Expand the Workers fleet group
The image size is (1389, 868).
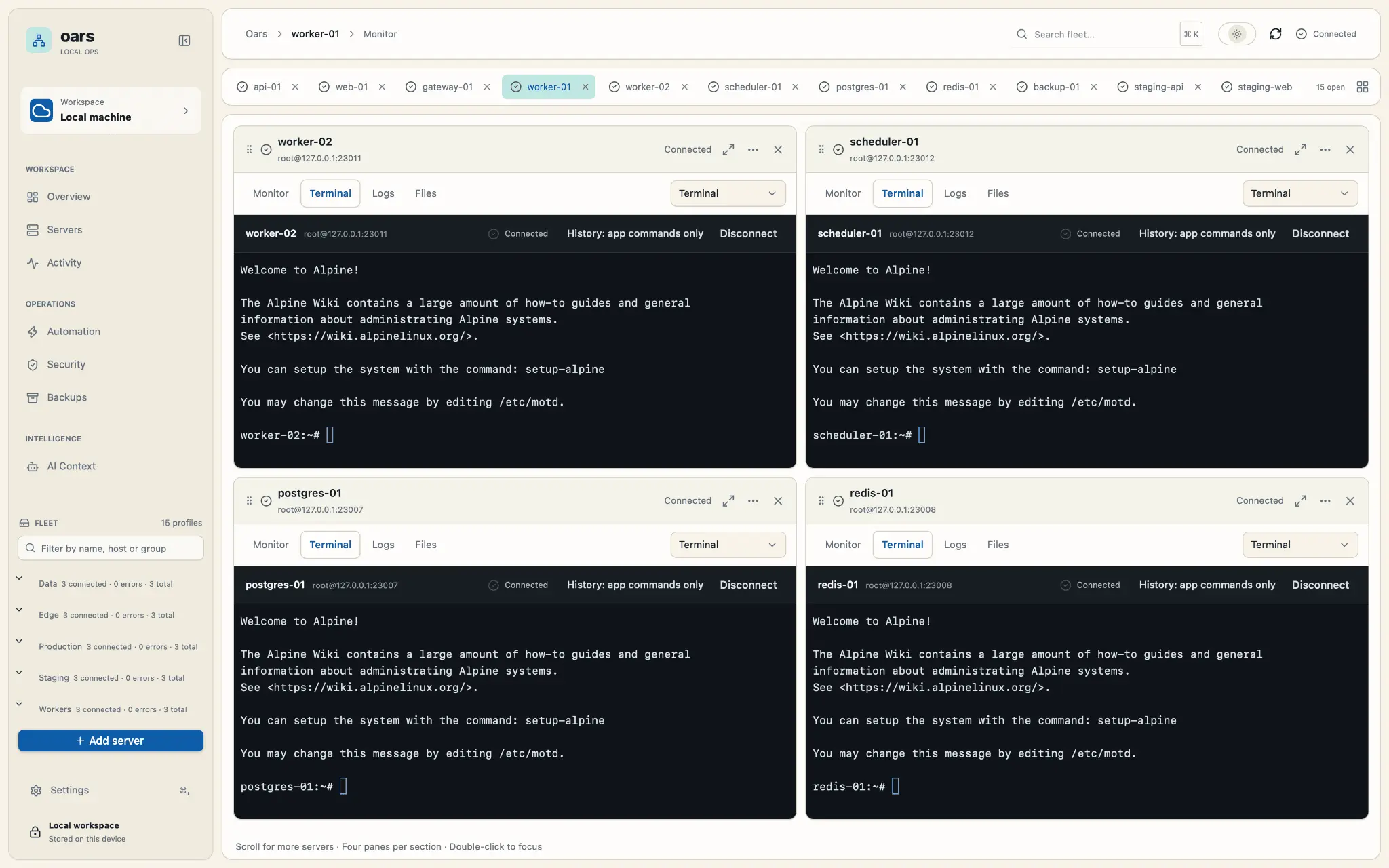19,704
